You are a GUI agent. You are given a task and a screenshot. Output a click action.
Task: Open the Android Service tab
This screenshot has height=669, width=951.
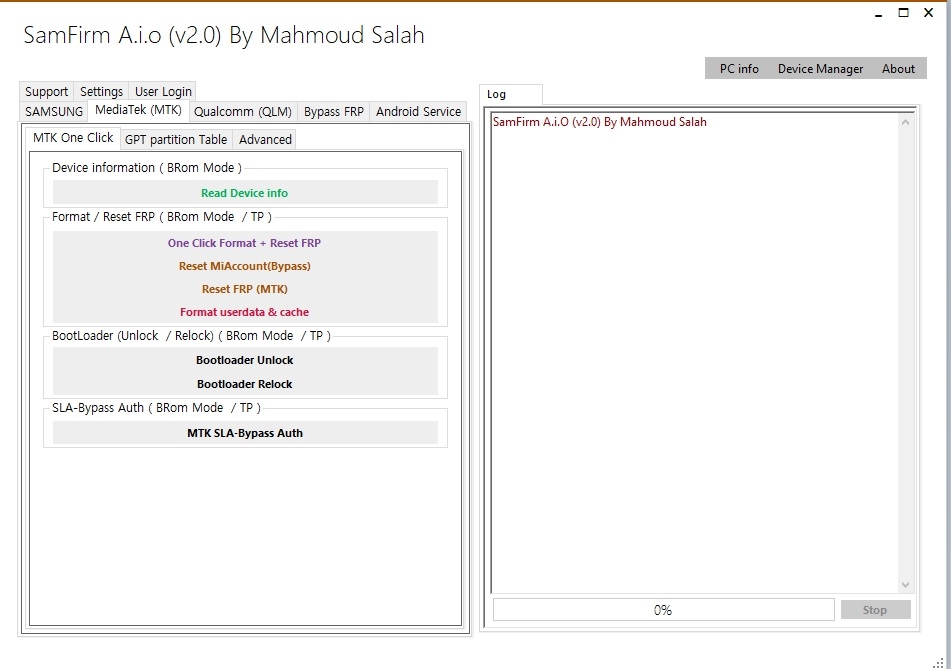(x=418, y=112)
